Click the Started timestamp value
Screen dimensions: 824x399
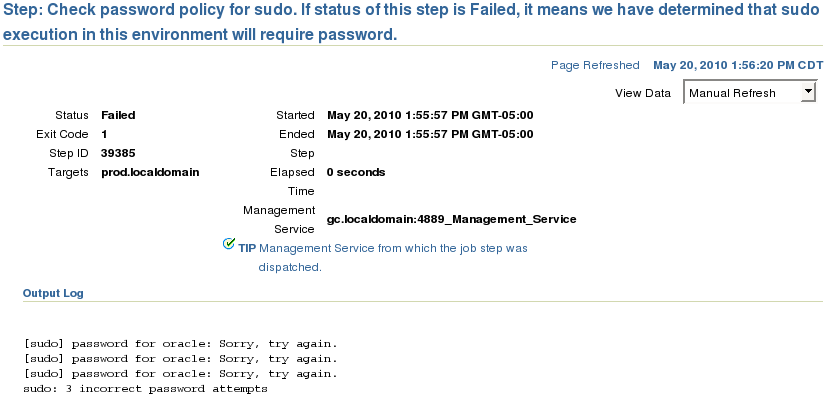430,115
